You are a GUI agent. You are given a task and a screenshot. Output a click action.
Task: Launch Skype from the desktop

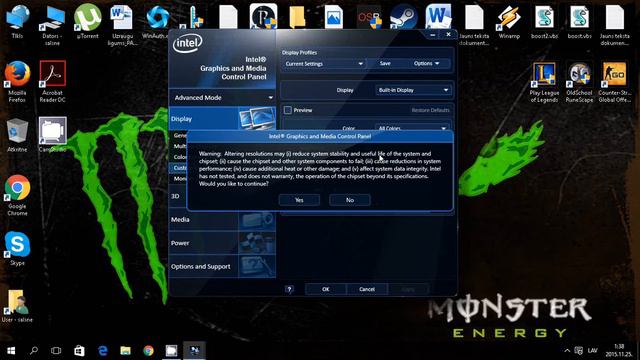point(17,248)
